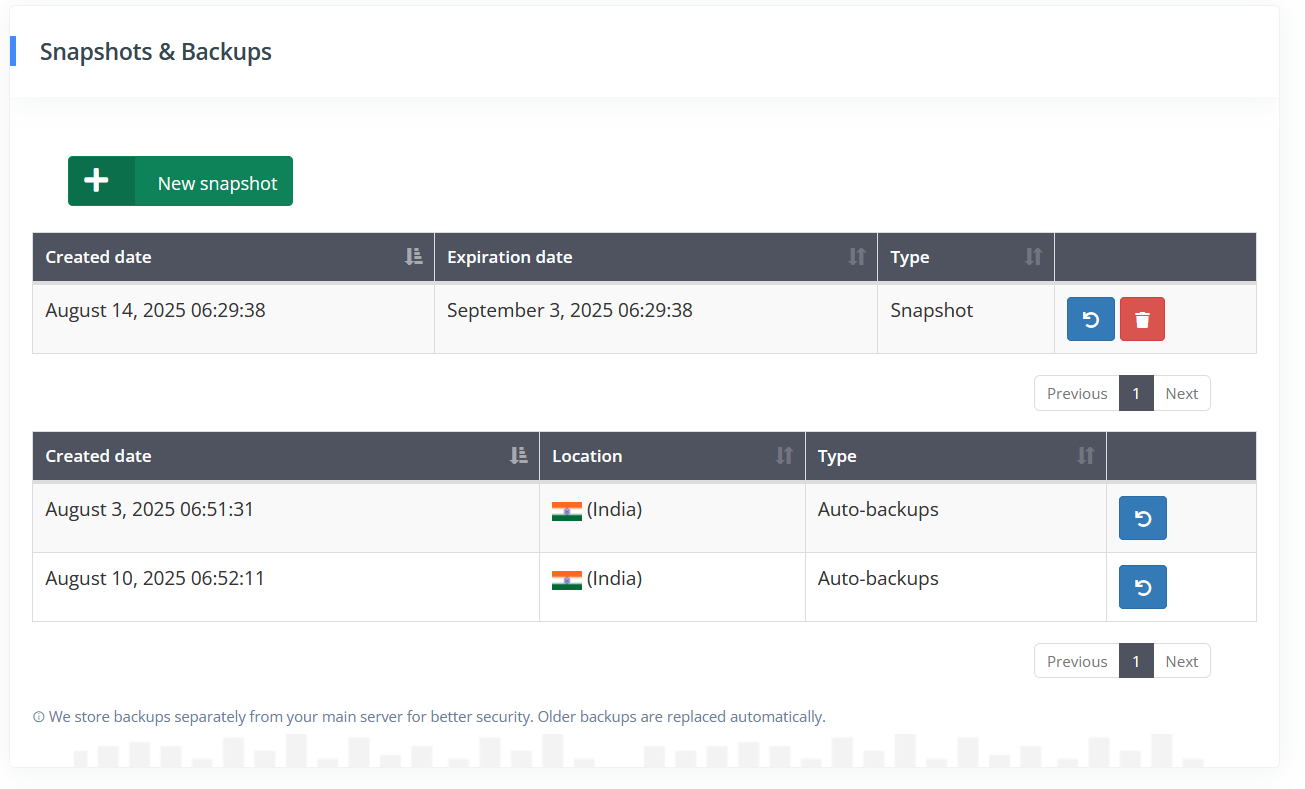Image resolution: width=1305 pixels, height=789 pixels.
Task: Click the India flag in August 10 row
Action: (x=566, y=580)
